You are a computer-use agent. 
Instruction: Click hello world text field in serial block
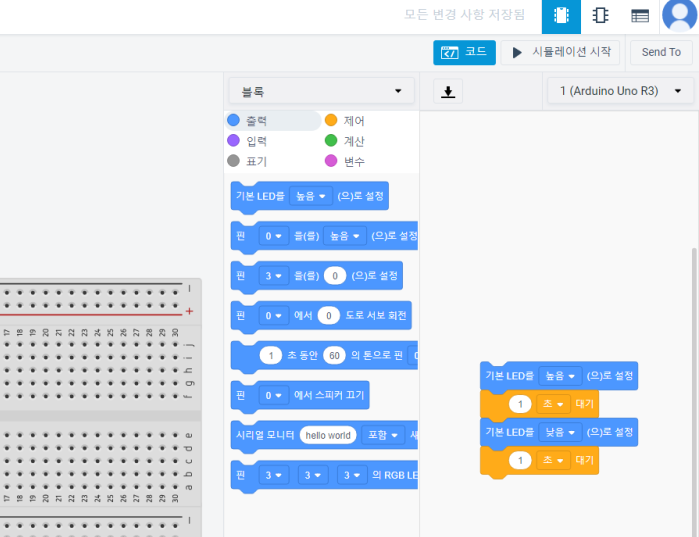328,435
